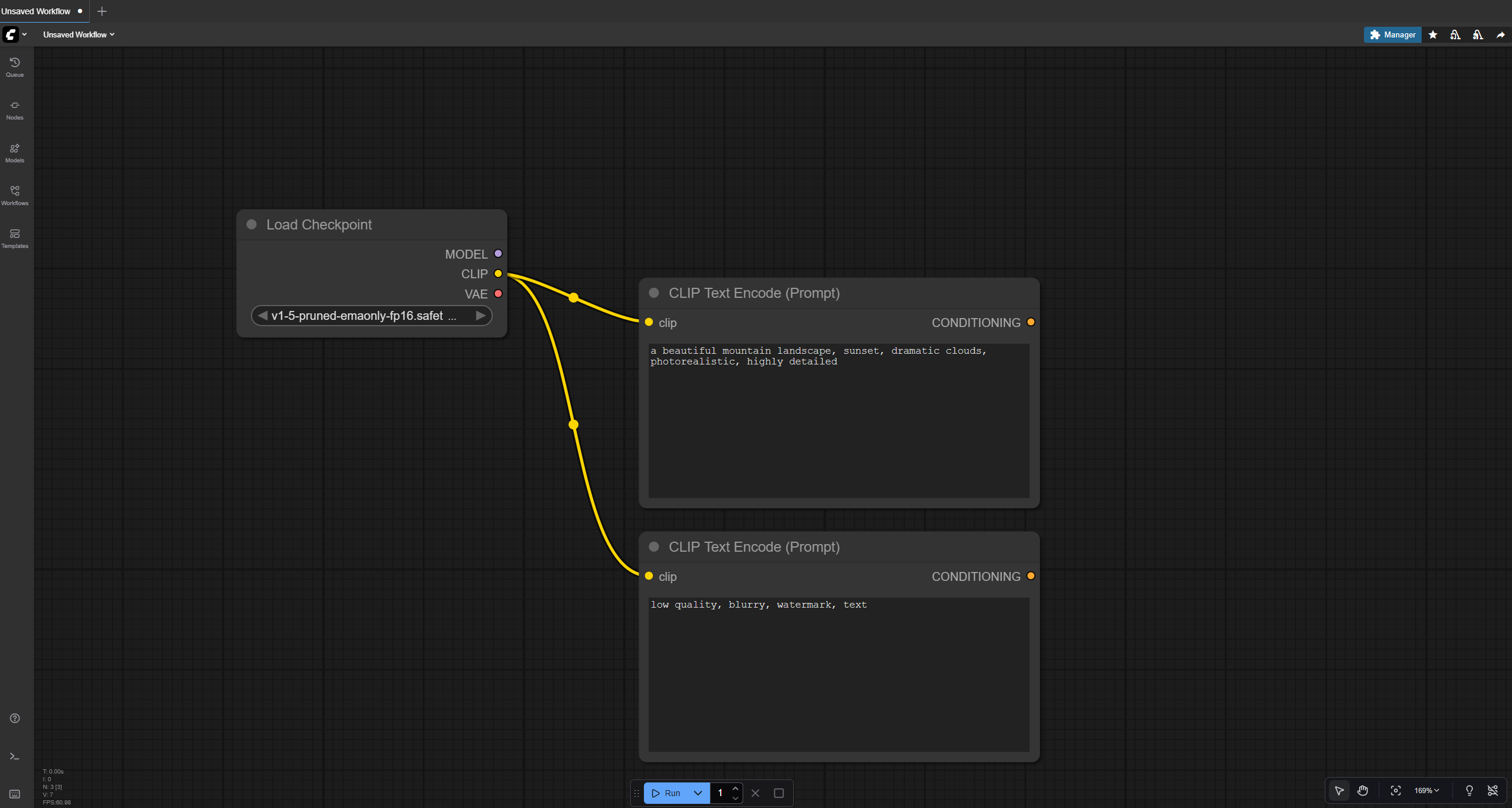Collapse the Load Checkpoint node dot

(252, 225)
